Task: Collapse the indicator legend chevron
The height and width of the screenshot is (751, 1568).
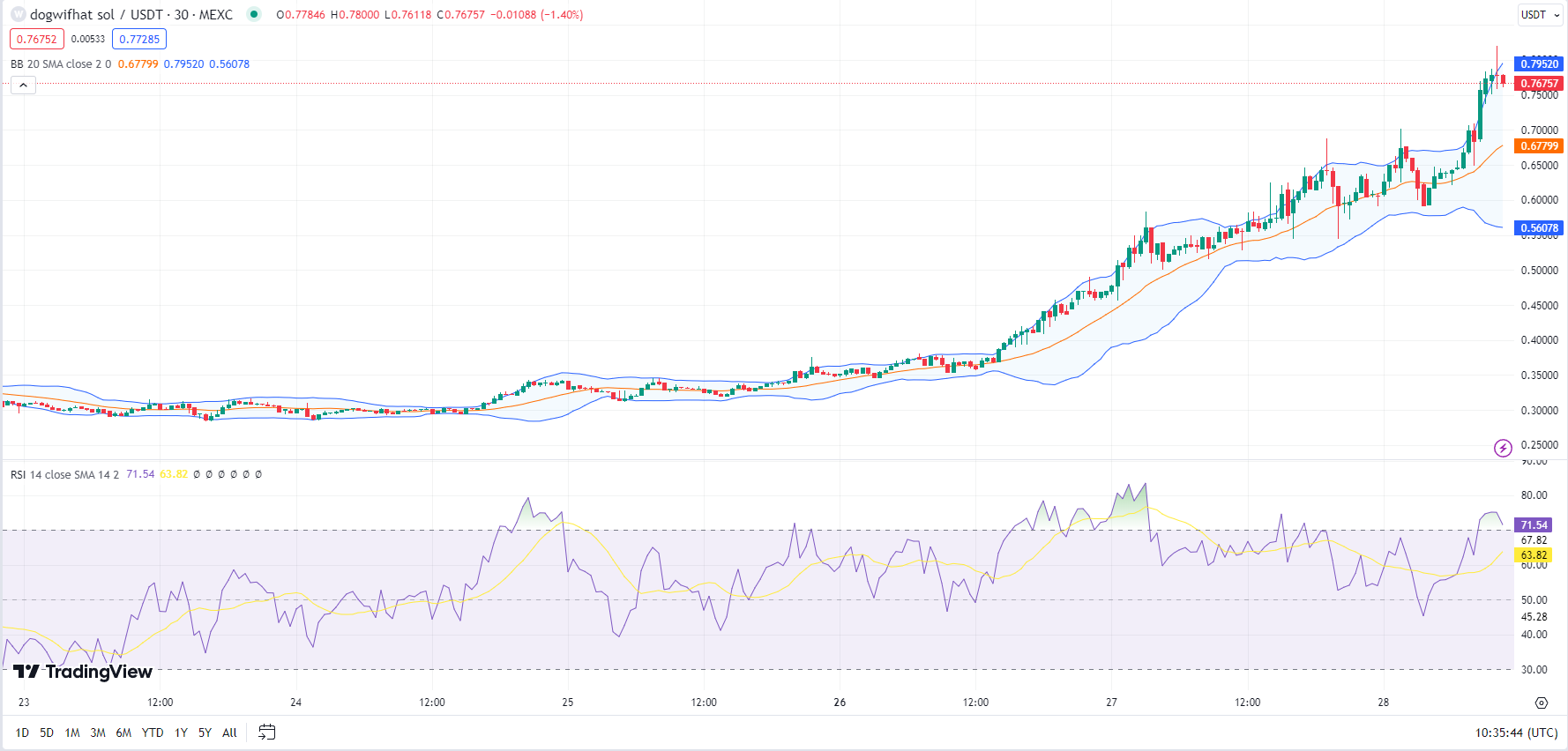Action: pos(23,85)
